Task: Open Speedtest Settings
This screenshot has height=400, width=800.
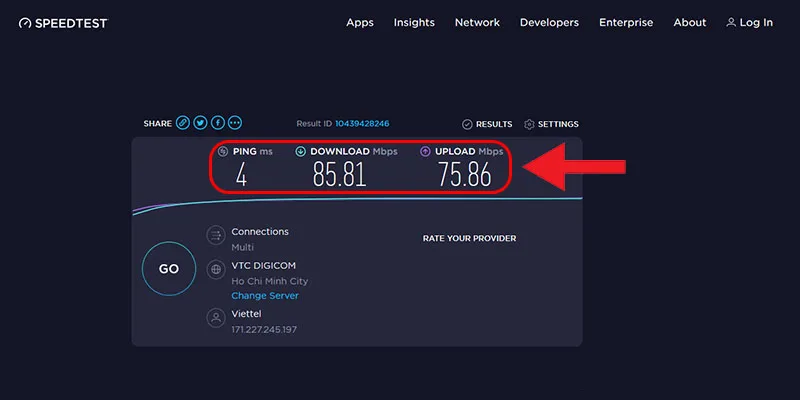Action: 551,124
